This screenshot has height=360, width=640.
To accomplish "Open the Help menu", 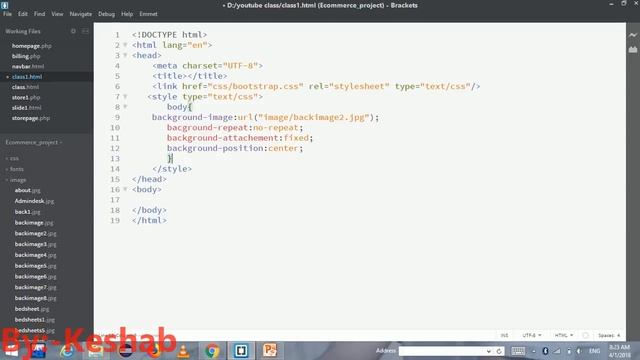I will [x=127, y=14].
